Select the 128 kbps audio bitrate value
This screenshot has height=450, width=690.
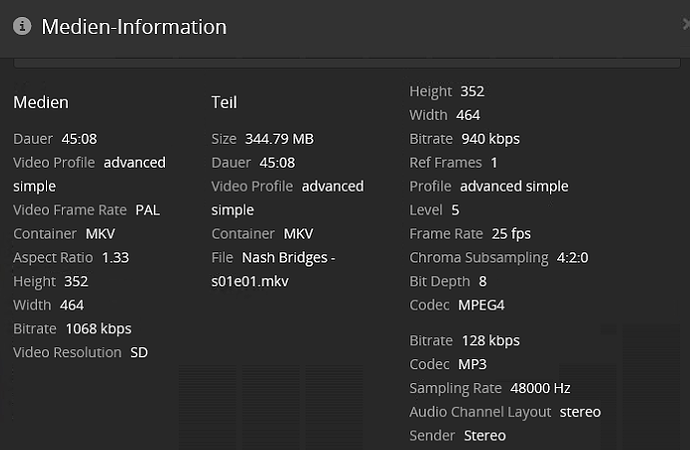tap(490, 340)
